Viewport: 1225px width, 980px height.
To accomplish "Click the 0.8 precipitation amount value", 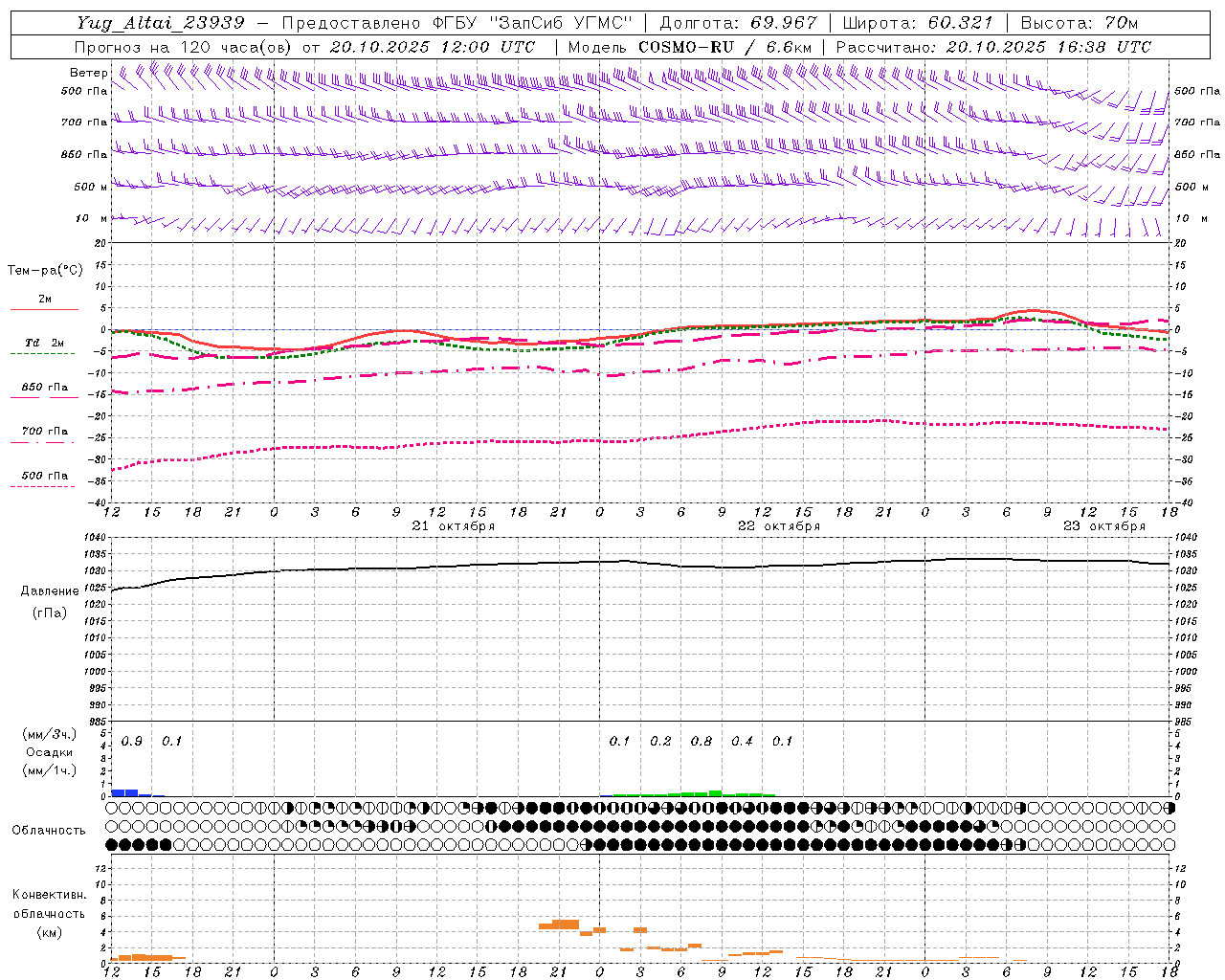I will point(702,742).
